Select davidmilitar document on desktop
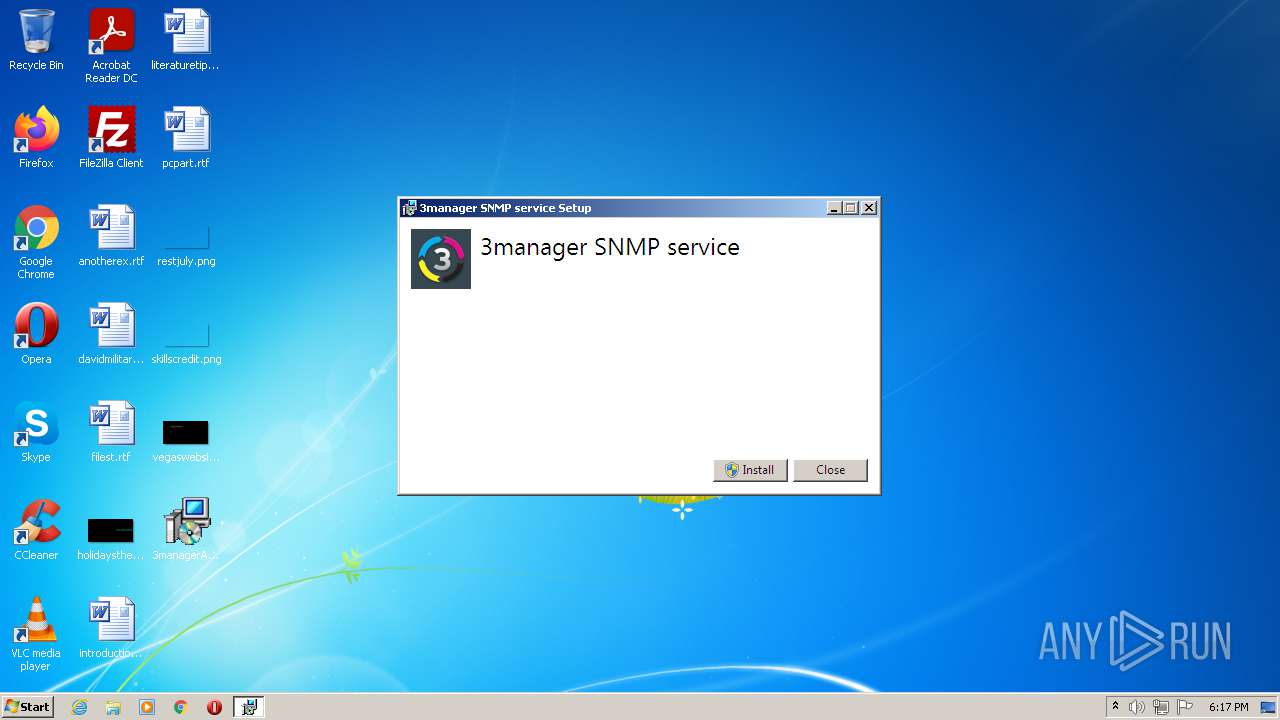 pos(111,334)
